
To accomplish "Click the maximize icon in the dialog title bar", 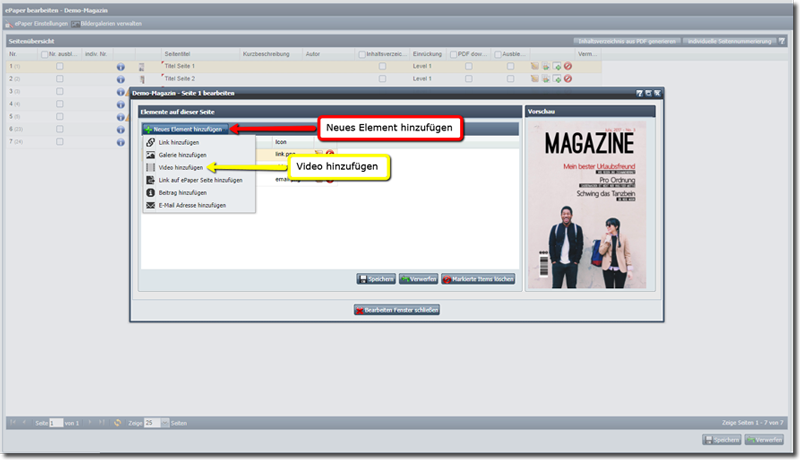I will click(x=648, y=93).
